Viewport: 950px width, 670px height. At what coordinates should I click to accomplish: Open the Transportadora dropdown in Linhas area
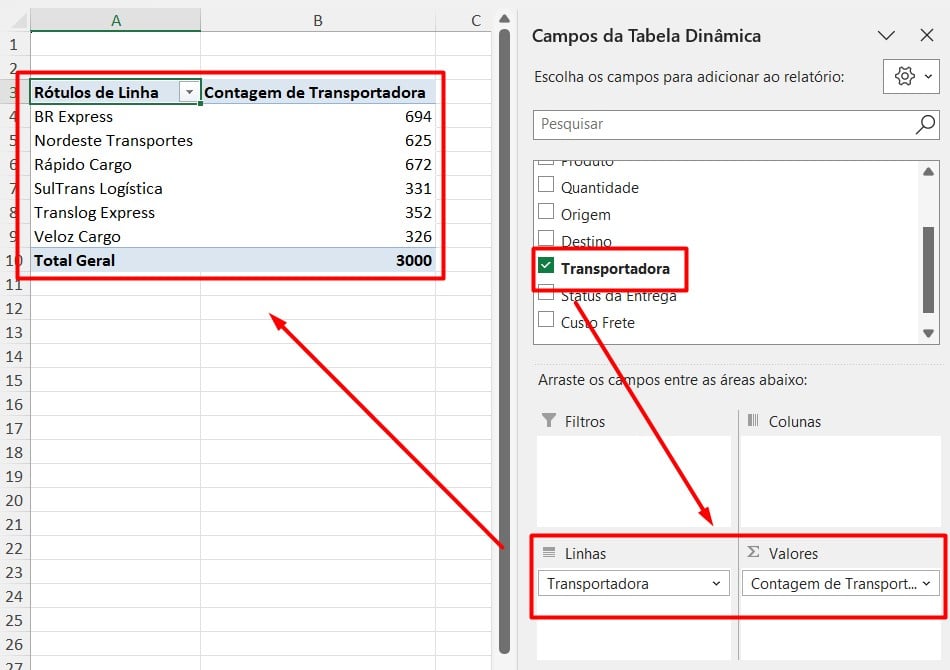[715, 583]
